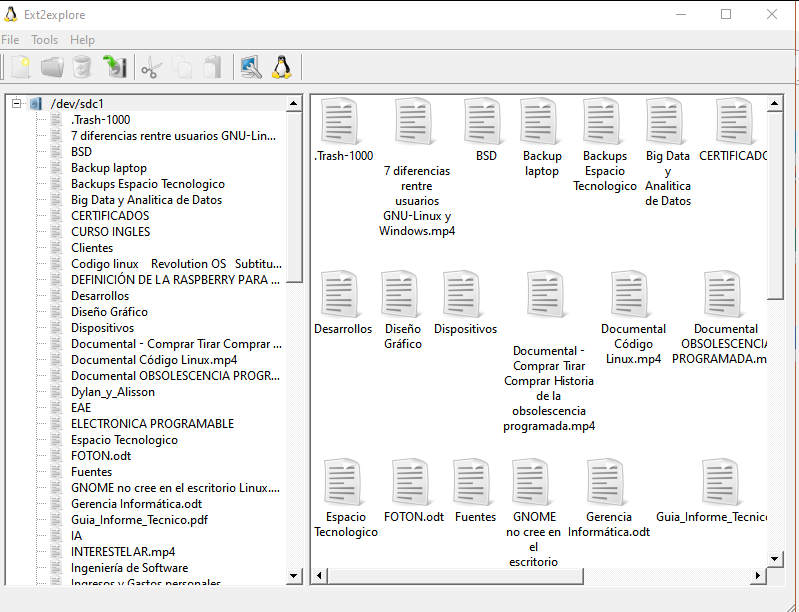Select Ingeniería de Software tree row
This screenshot has height=612, width=799.
(129, 568)
